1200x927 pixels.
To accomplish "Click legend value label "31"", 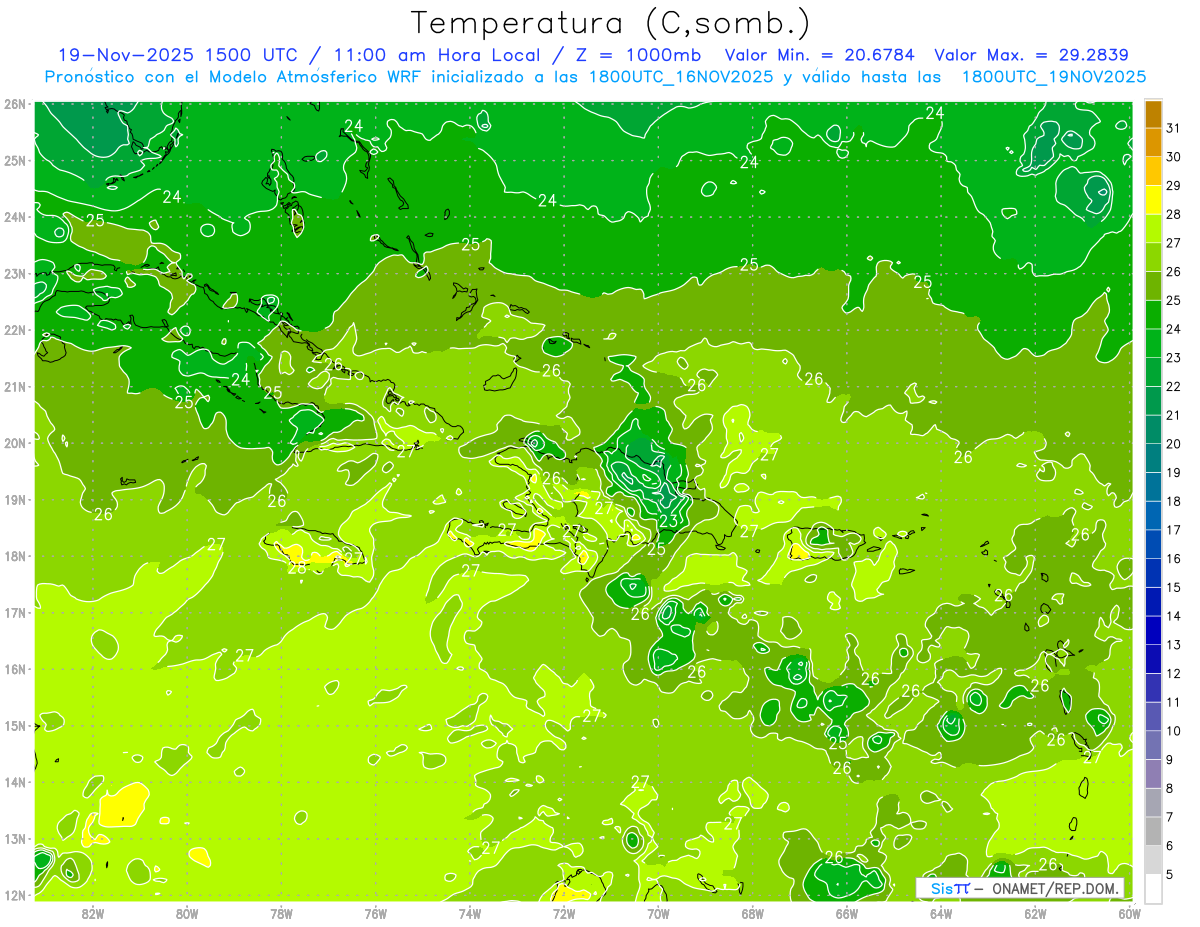I will pyautogui.click(x=1173, y=128).
